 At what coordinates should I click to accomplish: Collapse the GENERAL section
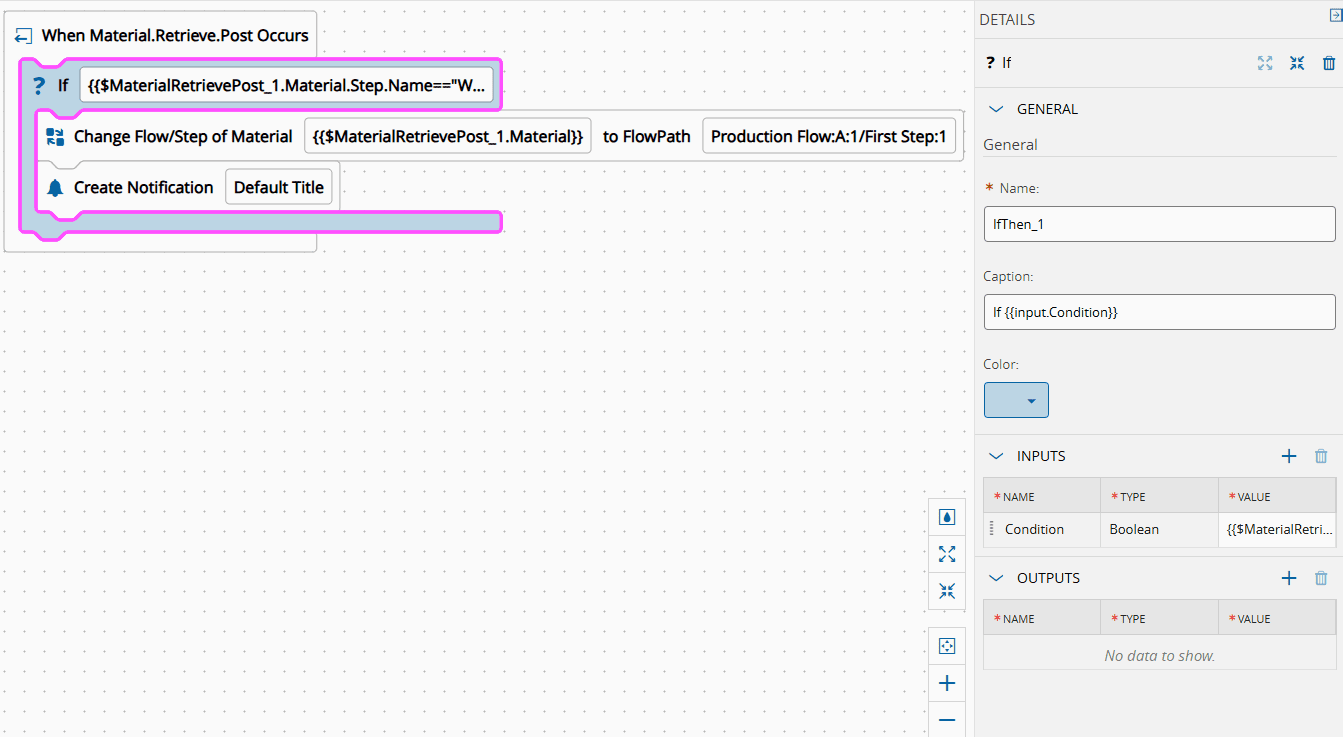tap(996, 109)
